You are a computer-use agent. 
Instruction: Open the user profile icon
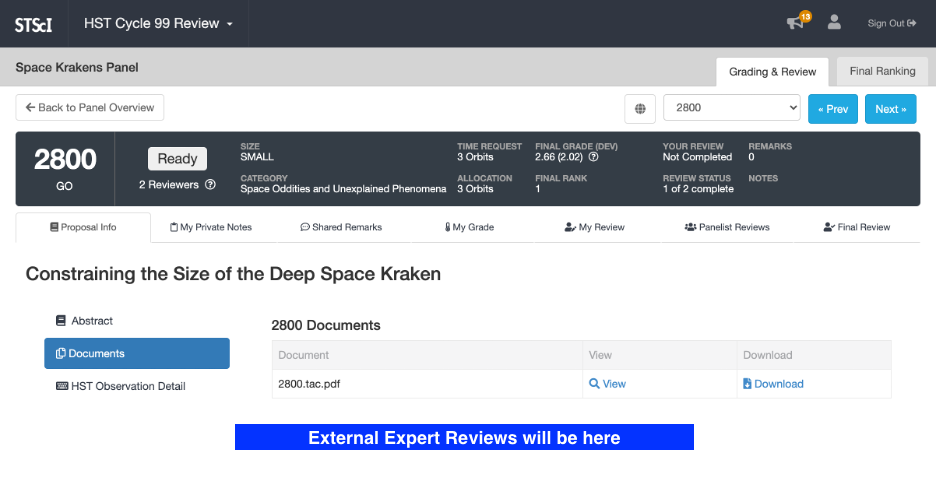tap(834, 23)
